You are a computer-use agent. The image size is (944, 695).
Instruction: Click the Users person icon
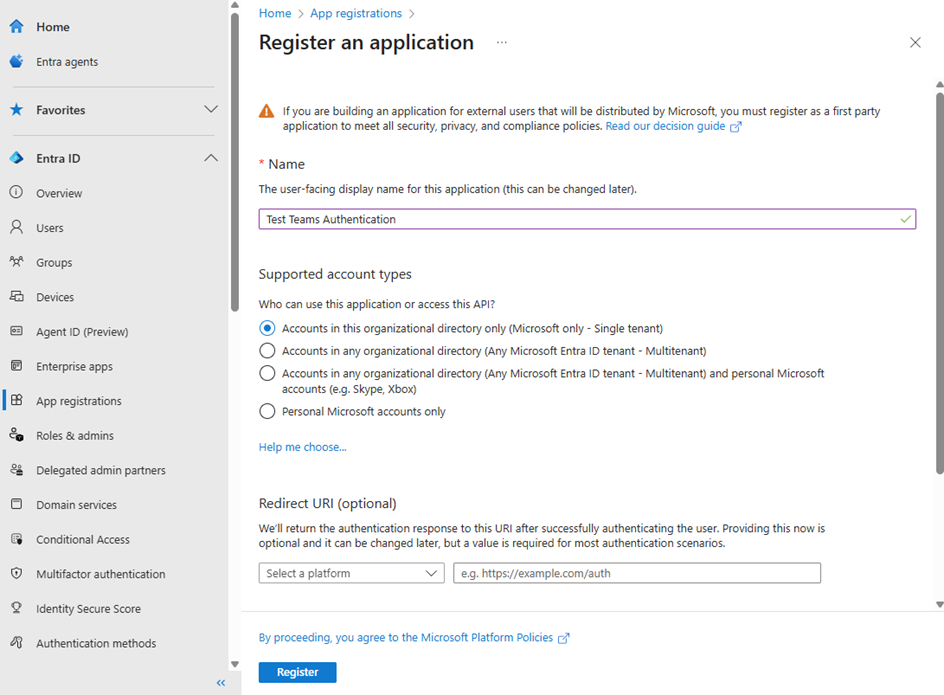tap(16, 228)
